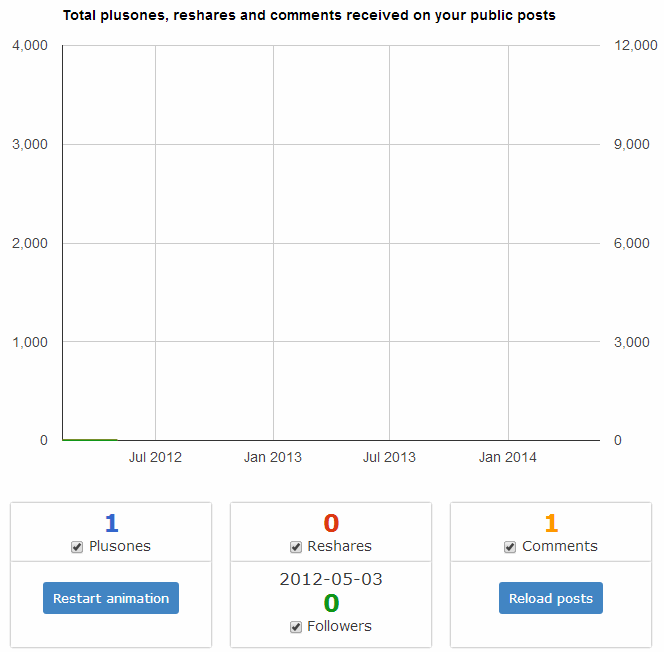Click the orange Comments count number
Image resolution: width=664 pixels, height=652 pixels.
click(551, 523)
